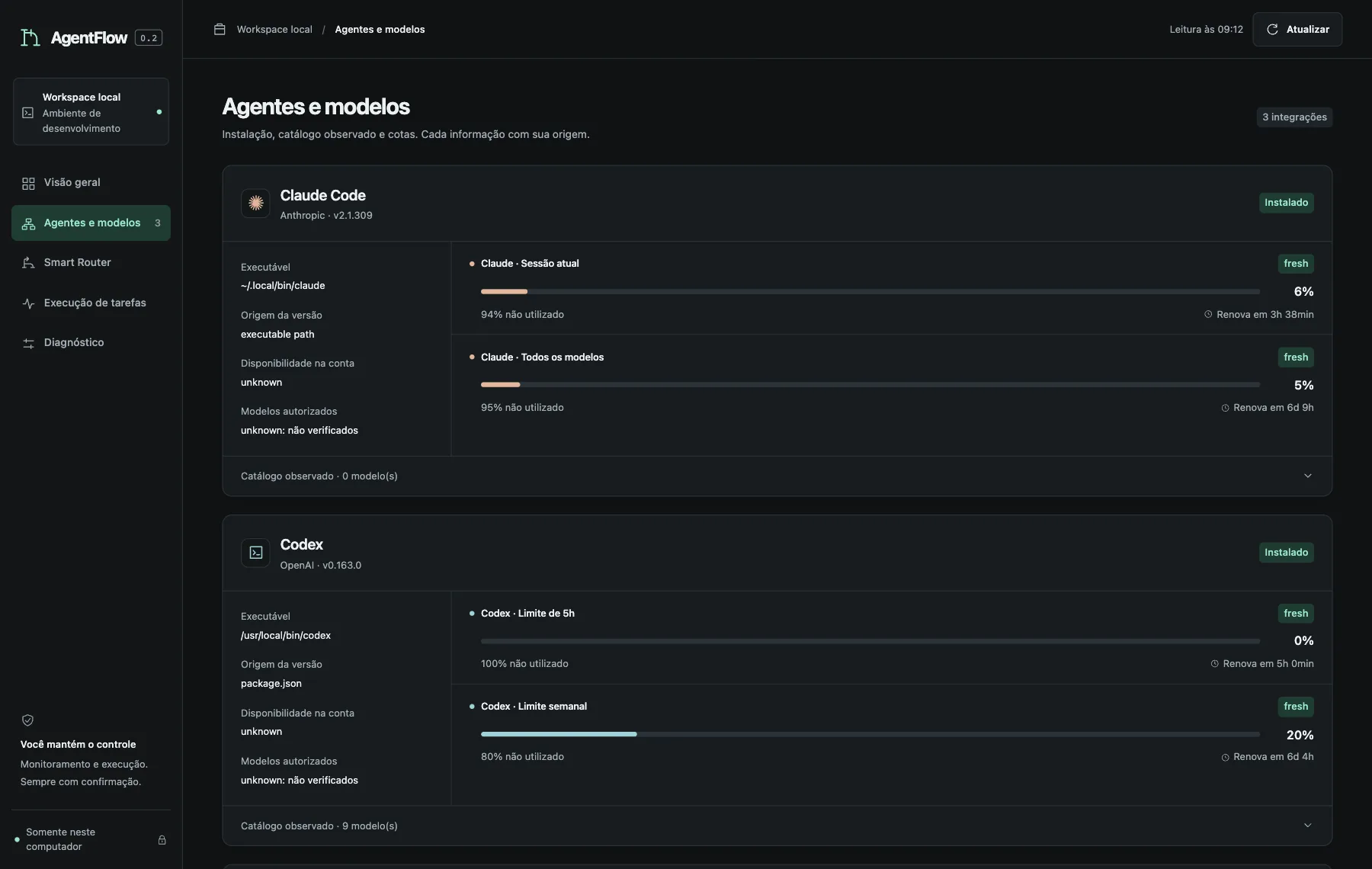Click clock icon beside Renova em 3h 38min
The image size is (1372, 869).
1208,315
